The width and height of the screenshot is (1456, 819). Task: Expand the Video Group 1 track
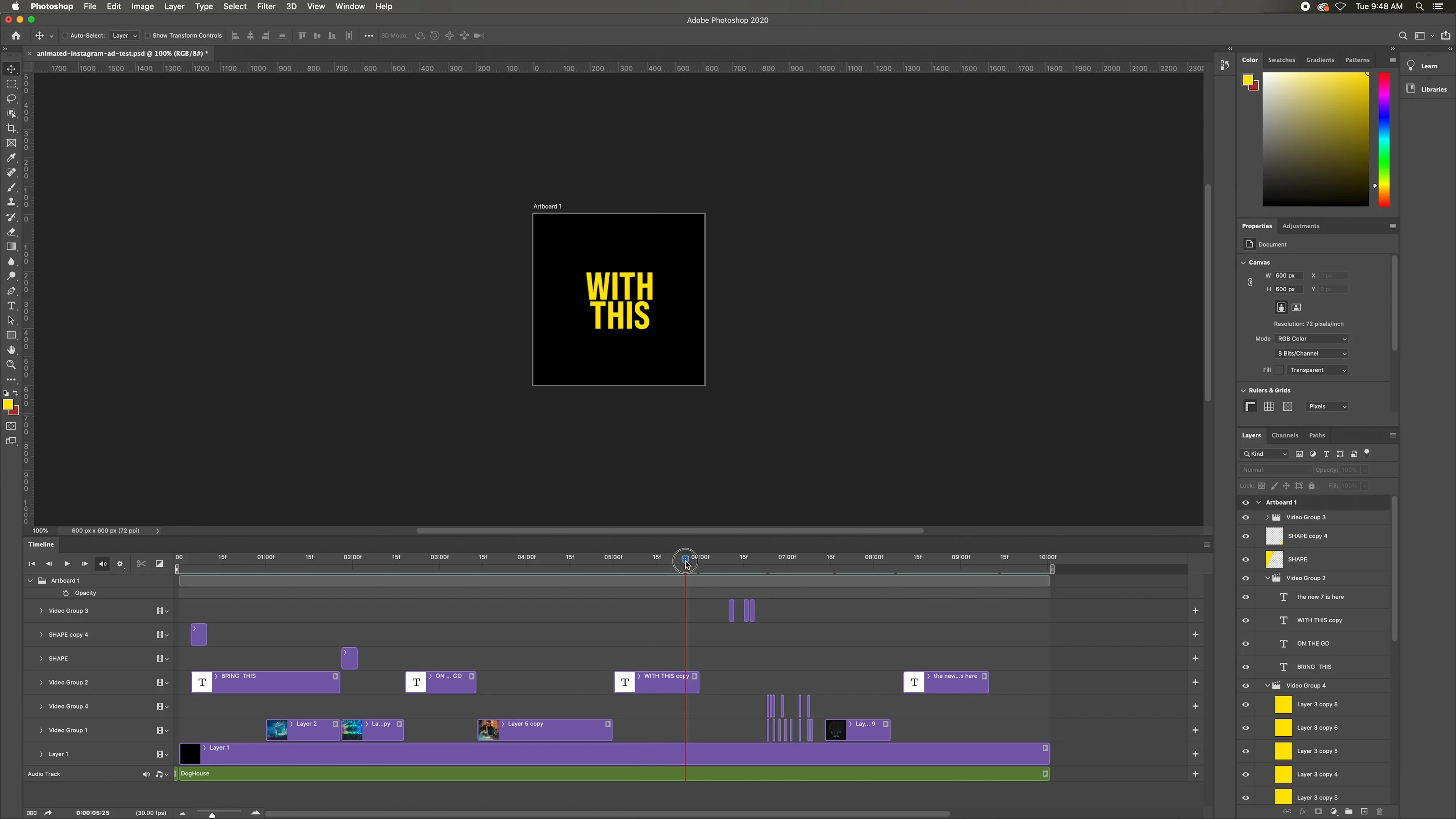pos(41,730)
